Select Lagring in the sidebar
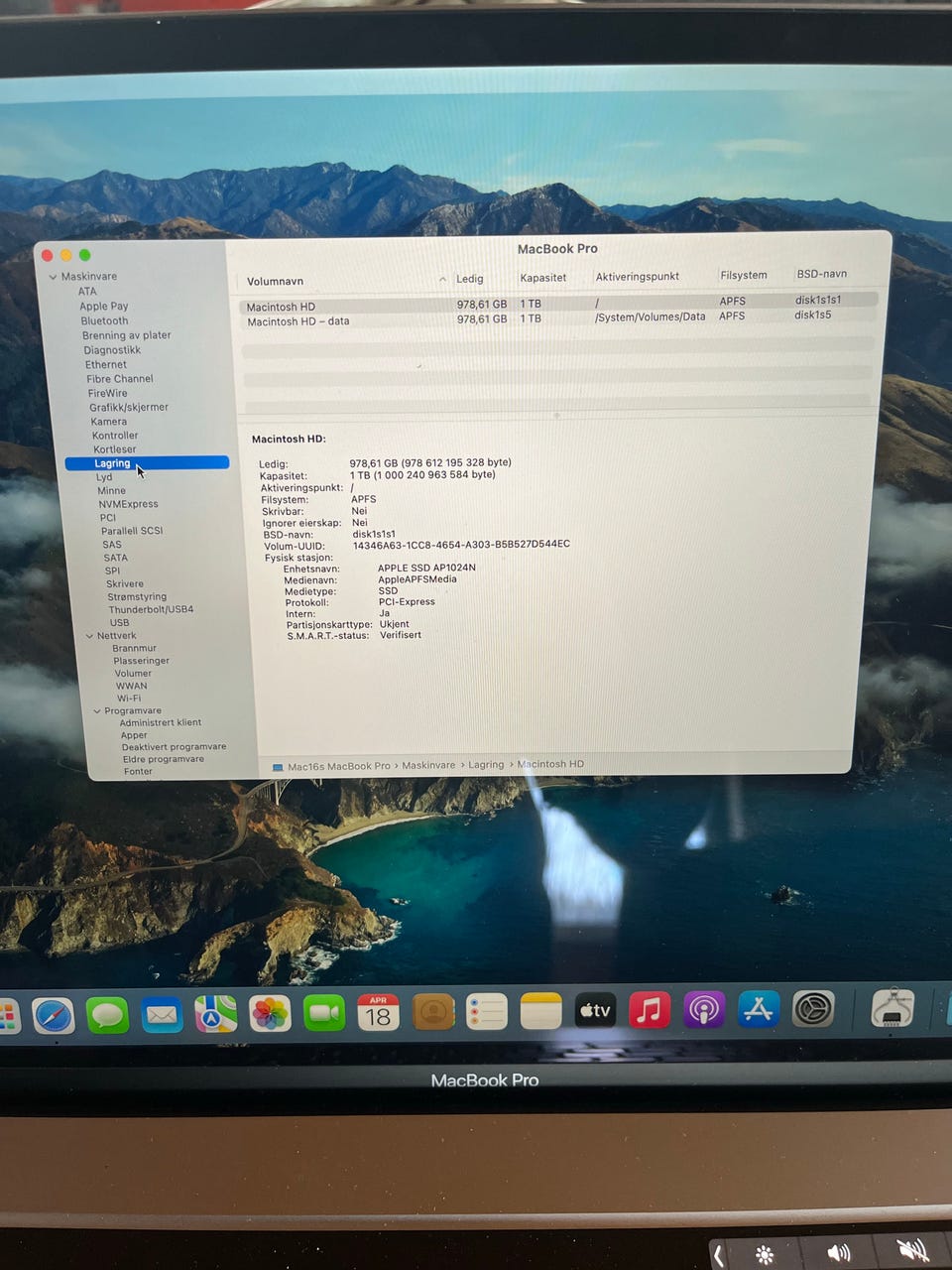This screenshot has width=952, height=1270. 147,463
